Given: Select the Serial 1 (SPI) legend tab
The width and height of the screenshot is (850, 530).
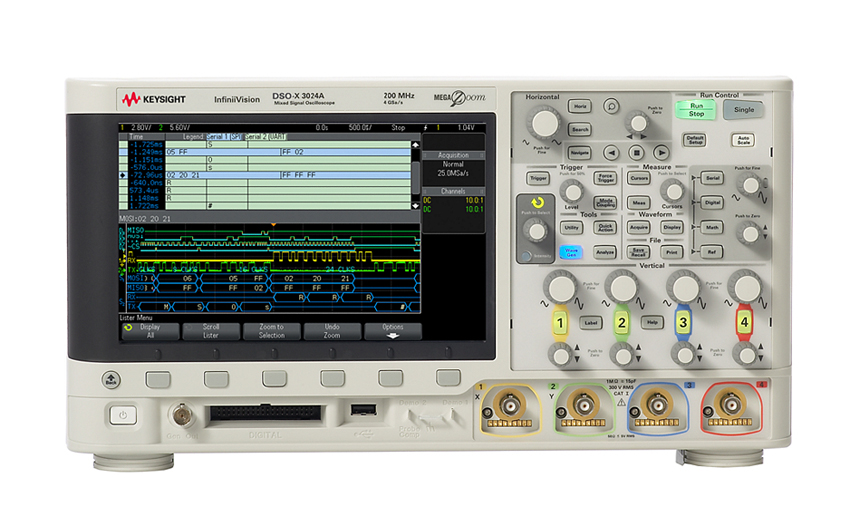Looking at the screenshot, I should tap(224, 137).
